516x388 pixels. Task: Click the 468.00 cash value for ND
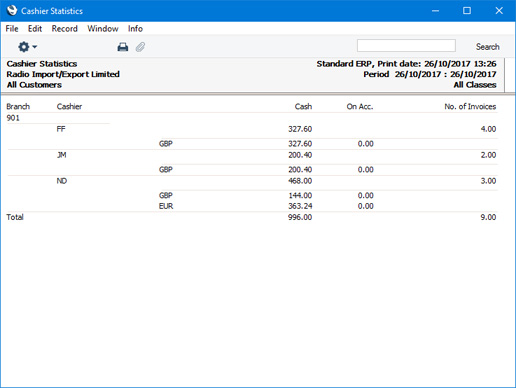tap(300, 181)
